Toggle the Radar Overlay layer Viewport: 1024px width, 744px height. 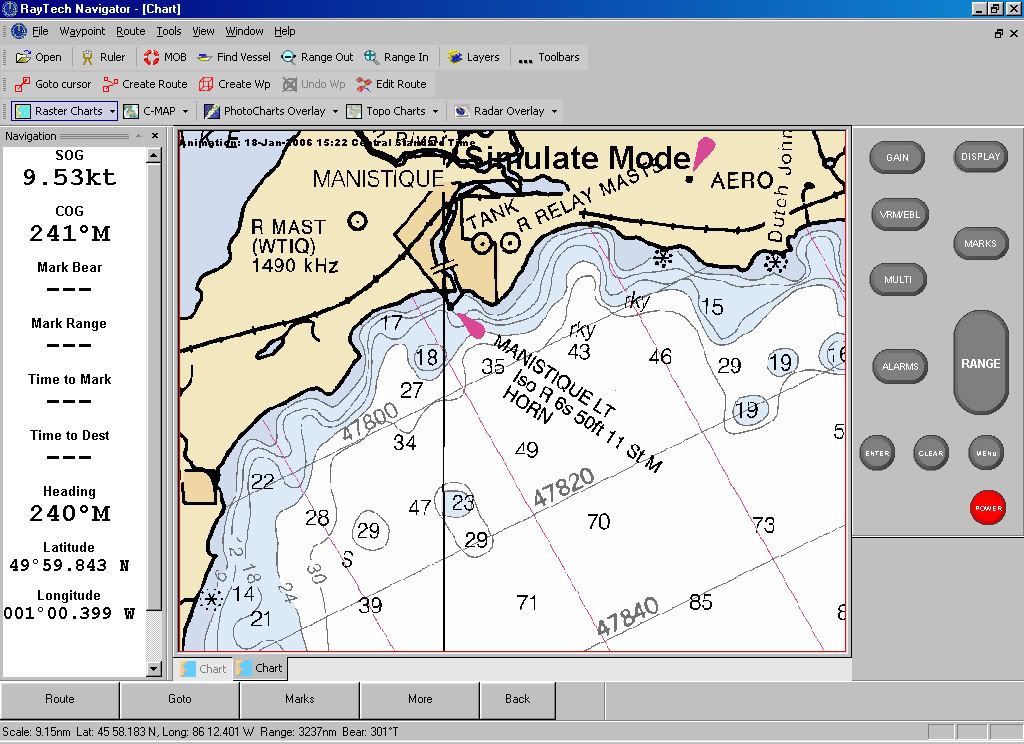coord(499,112)
